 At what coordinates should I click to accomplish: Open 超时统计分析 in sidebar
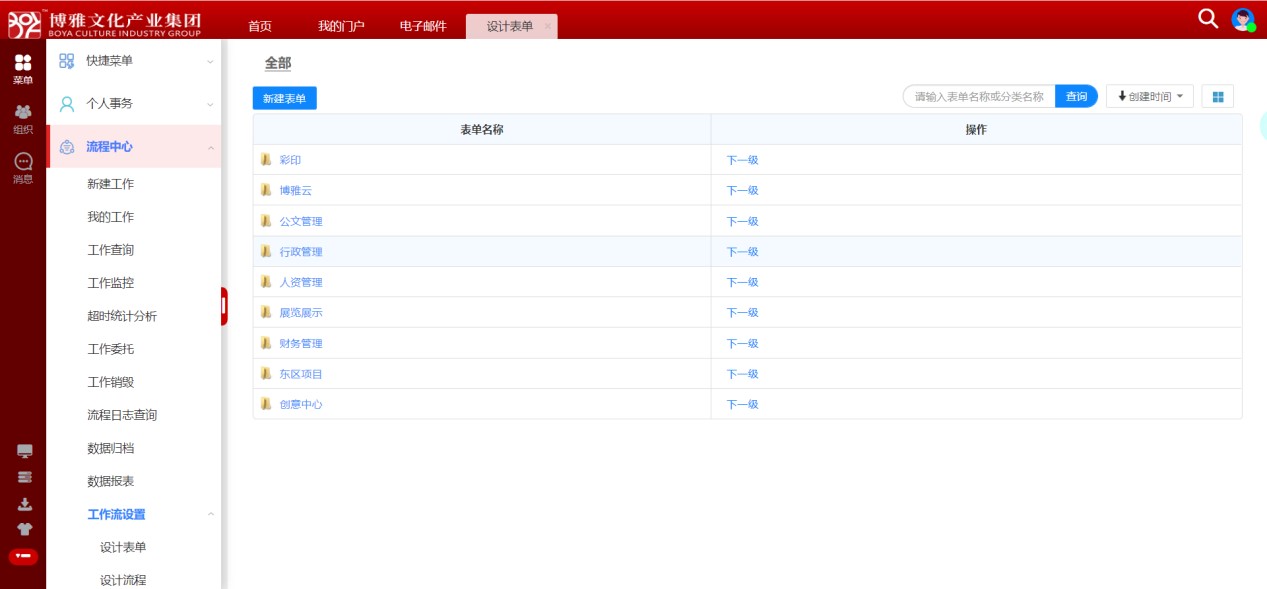coord(122,316)
